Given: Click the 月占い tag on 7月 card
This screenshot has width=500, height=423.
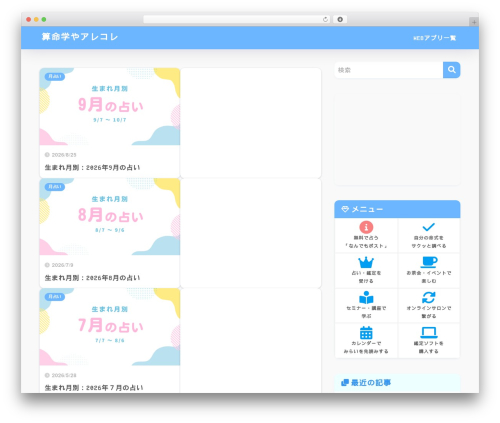Looking at the screenshot, I should click(x=55, y=297).
